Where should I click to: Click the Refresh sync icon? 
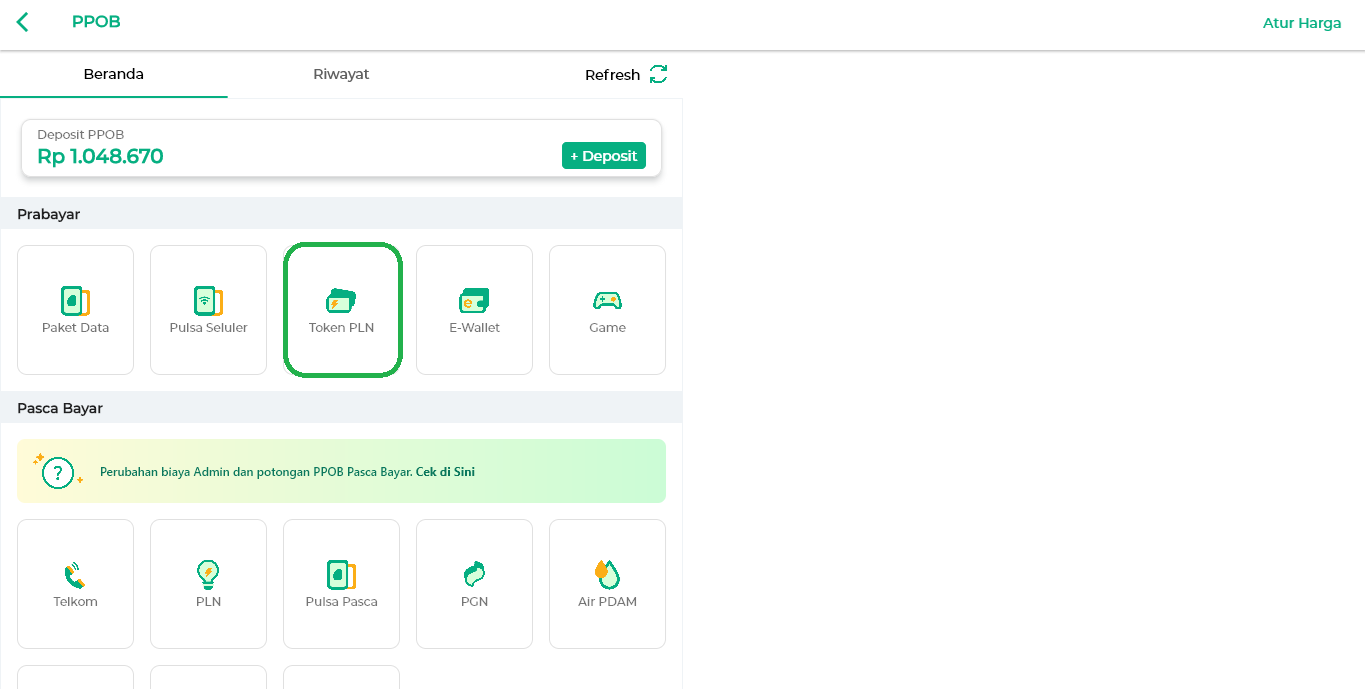[x=658, y=74]
